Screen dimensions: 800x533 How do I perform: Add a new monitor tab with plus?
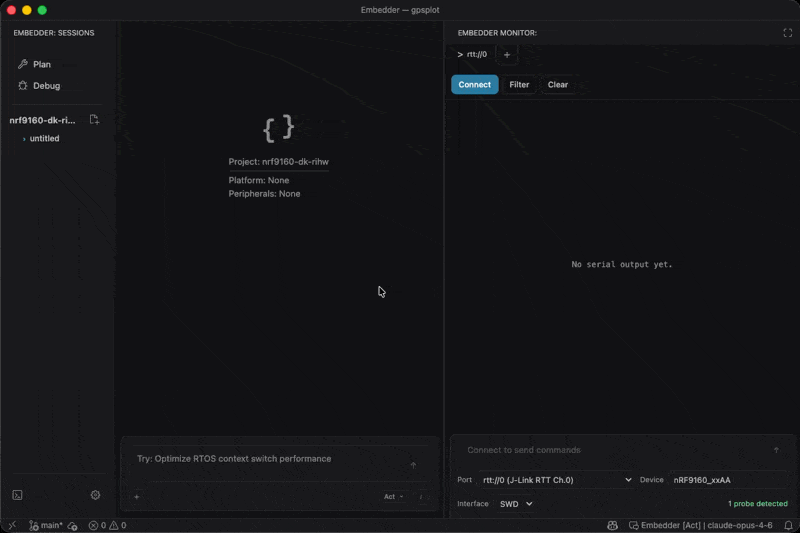click(x=507, y=55)
